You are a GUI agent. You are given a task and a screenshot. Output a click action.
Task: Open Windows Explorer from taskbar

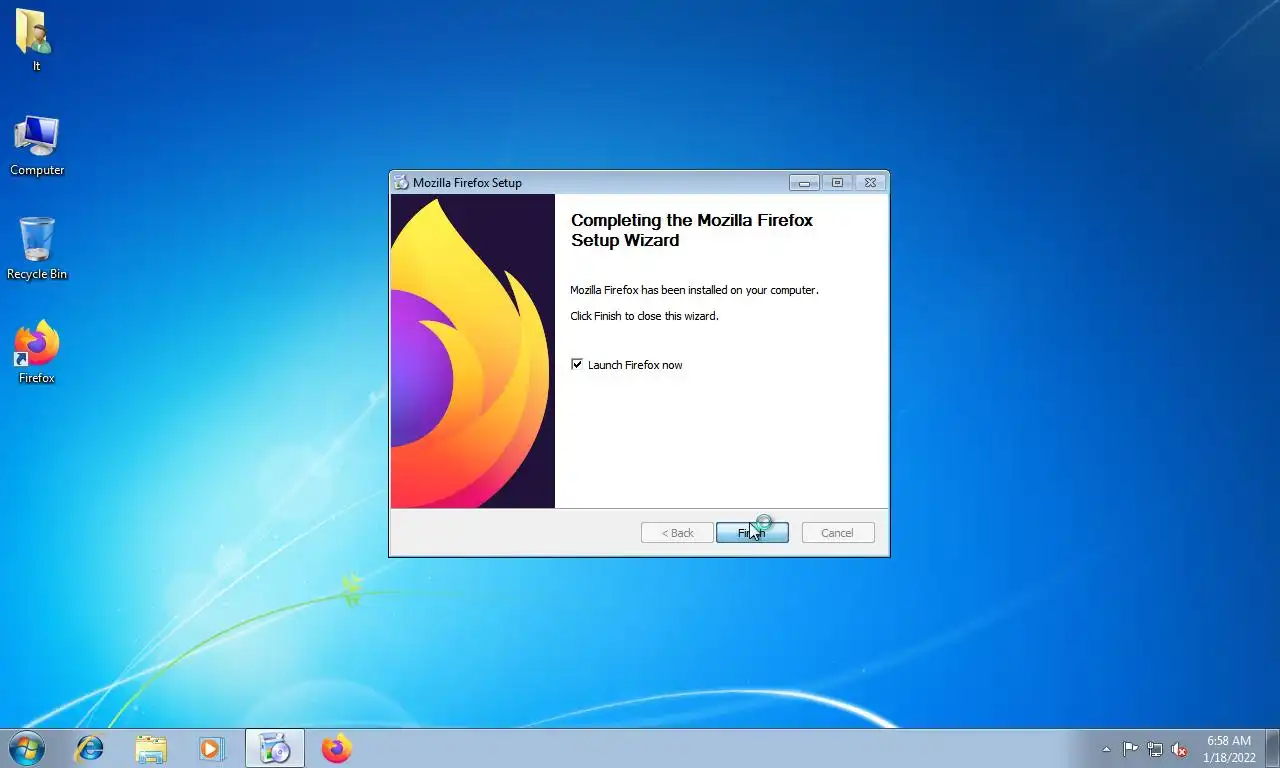click(151, 748)
